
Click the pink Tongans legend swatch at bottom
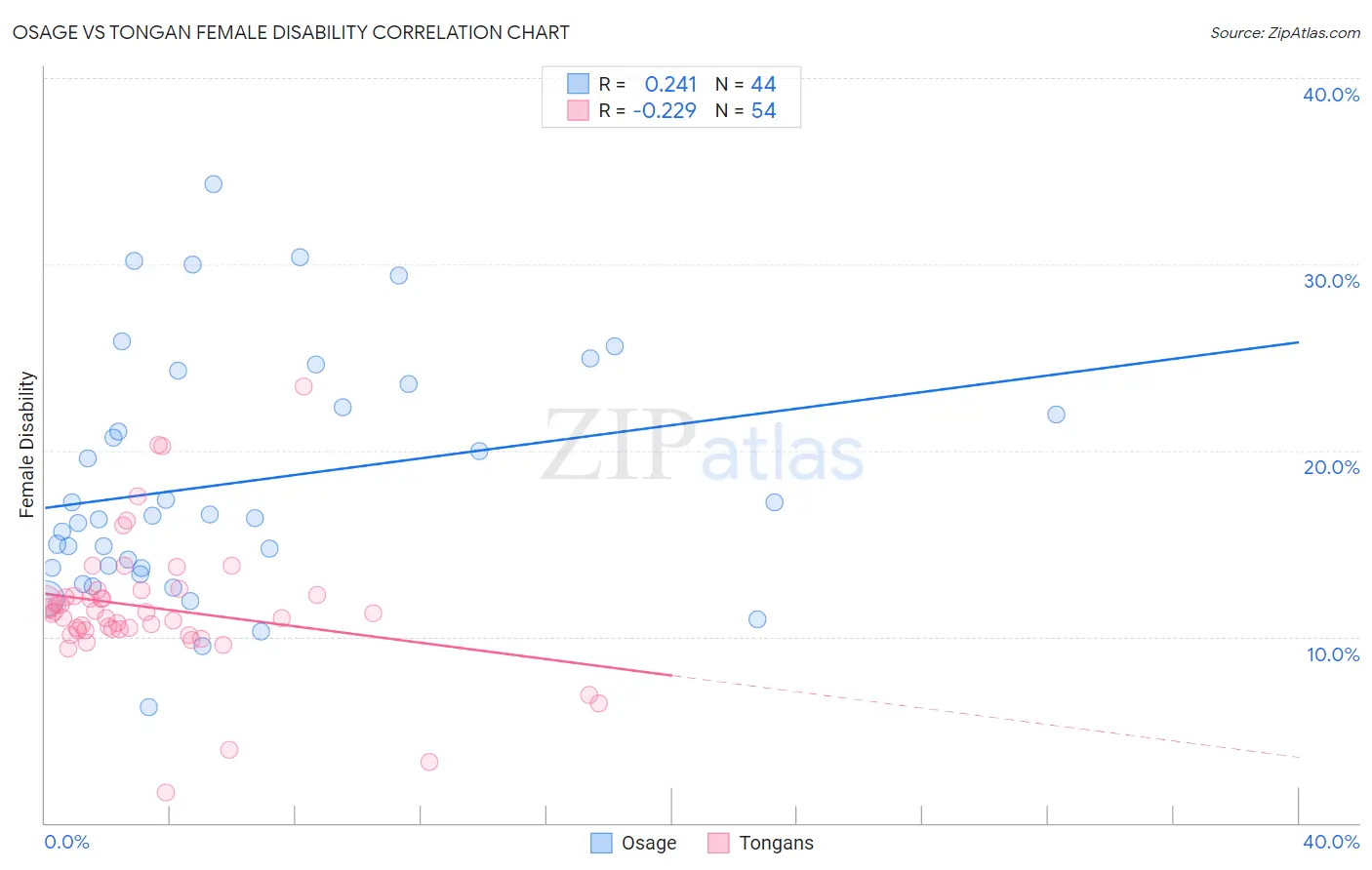click(x=718, y=843)
